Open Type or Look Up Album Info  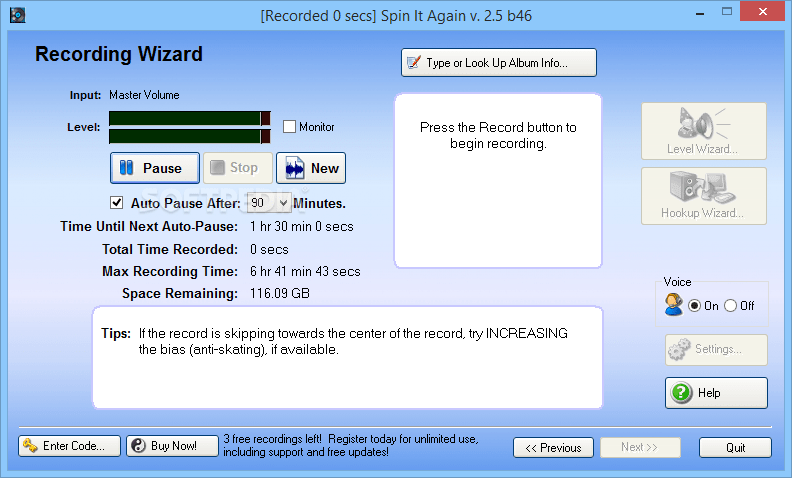pyautogui.click(x=499, y=63)
